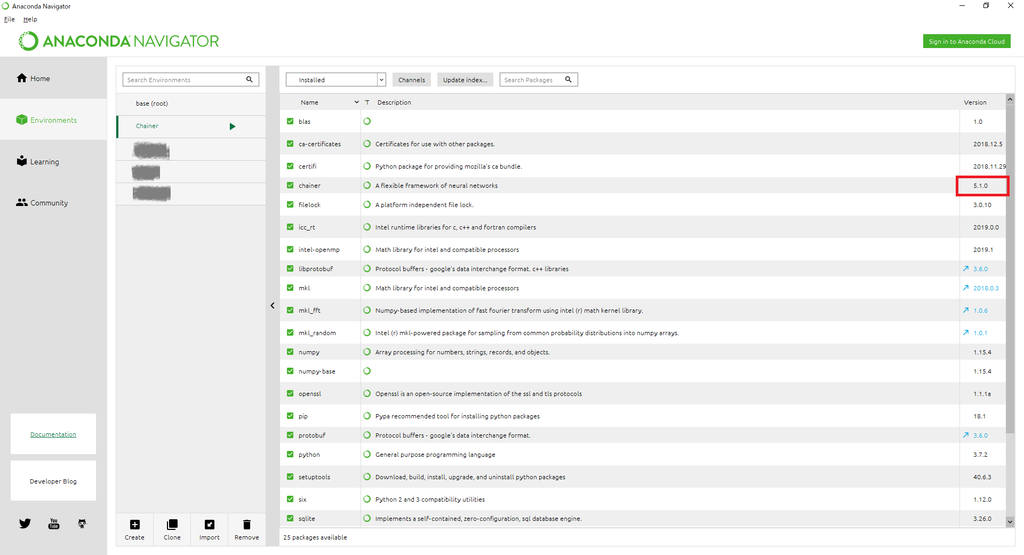
Task: Toggle the python package checkbox
Action: tap(290, 454)
